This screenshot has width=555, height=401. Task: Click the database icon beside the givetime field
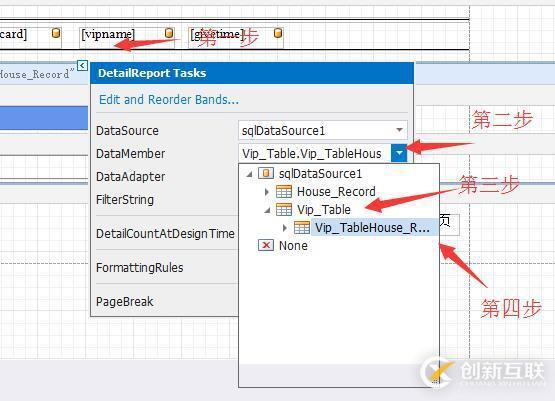coord(278,33)
